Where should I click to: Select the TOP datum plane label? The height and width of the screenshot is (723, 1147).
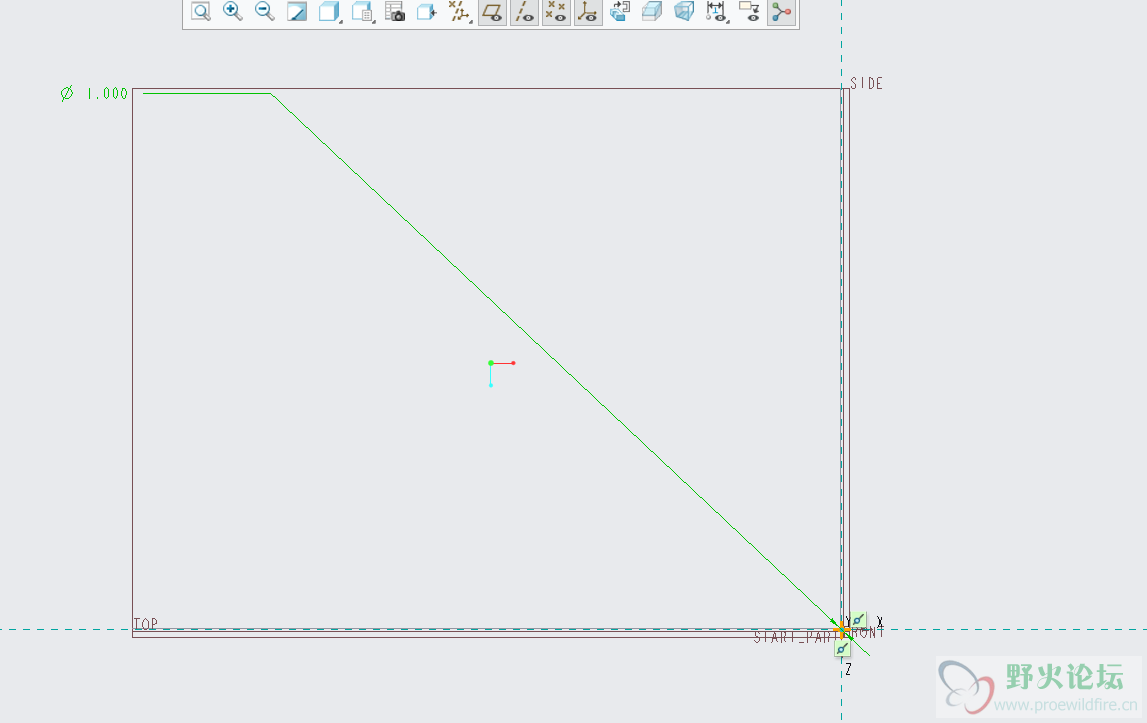coord(146,623)
